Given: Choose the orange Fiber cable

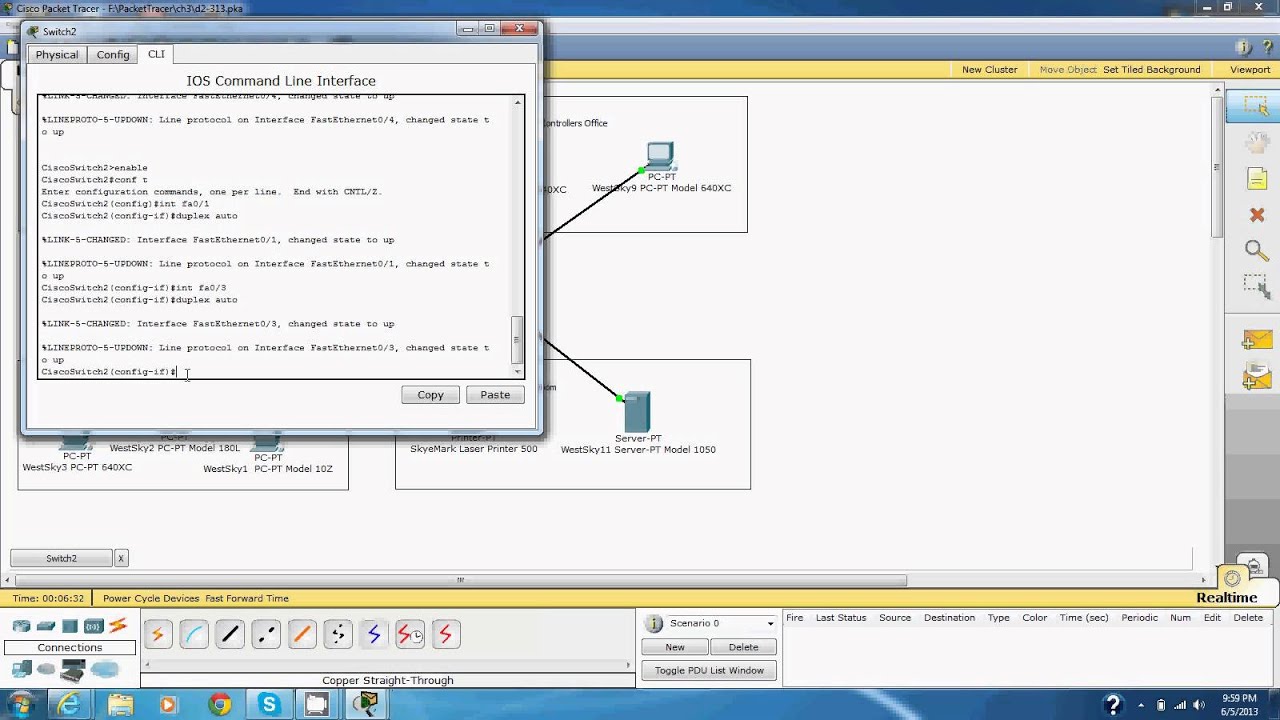Looking at the screenshot, I should pos(302,634).
